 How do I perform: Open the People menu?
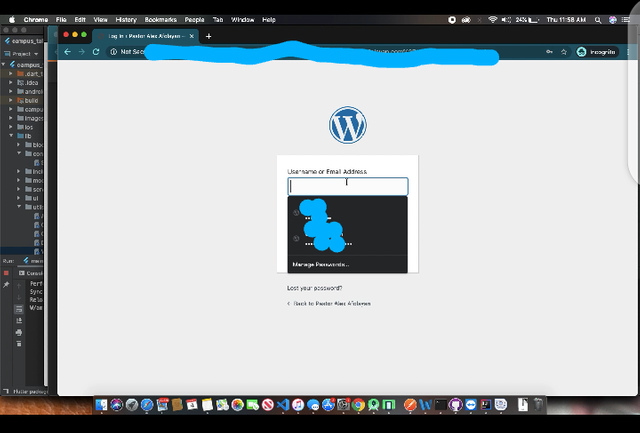point(194,20)
